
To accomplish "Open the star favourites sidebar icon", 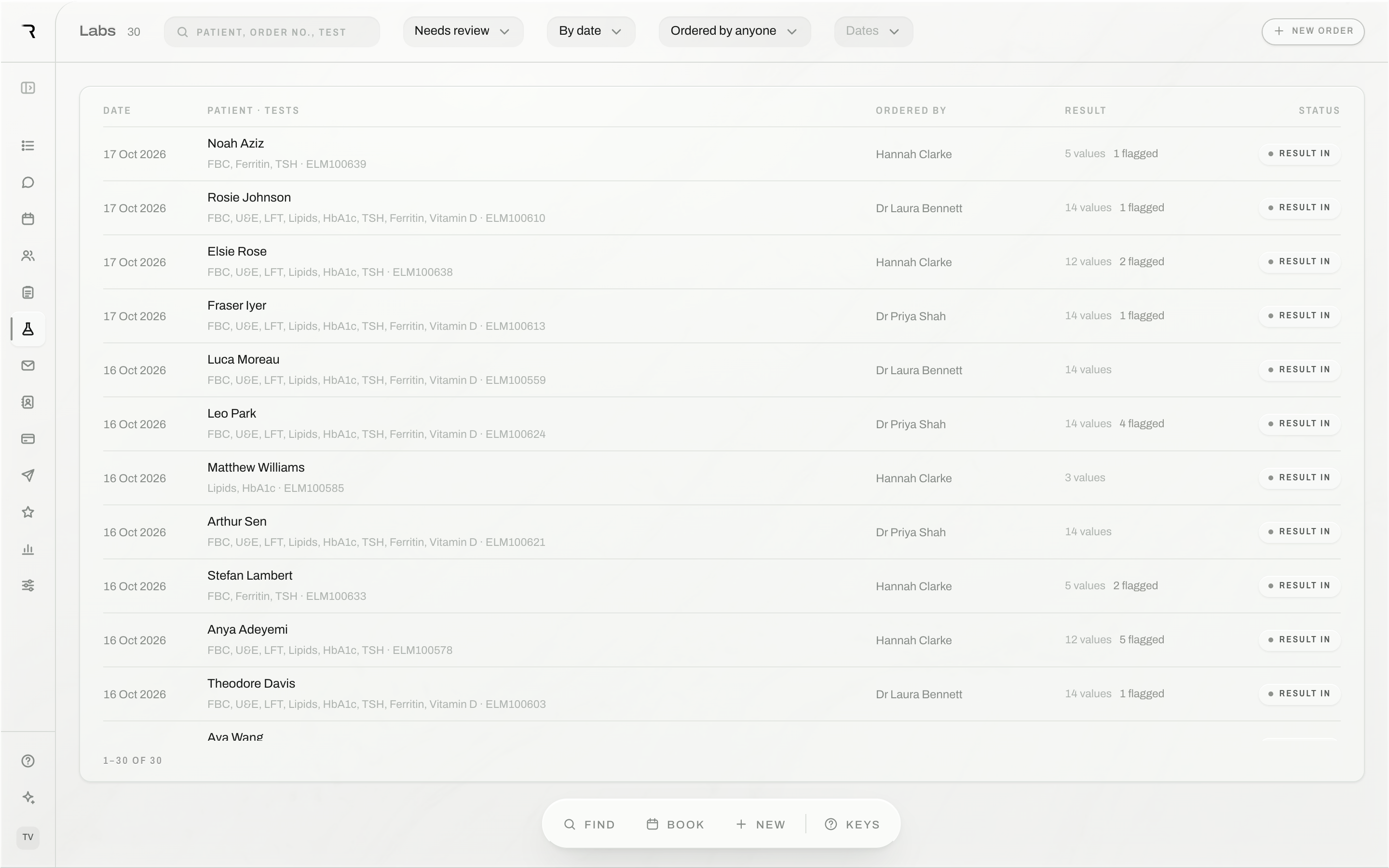I will click(x=28, y=512).
